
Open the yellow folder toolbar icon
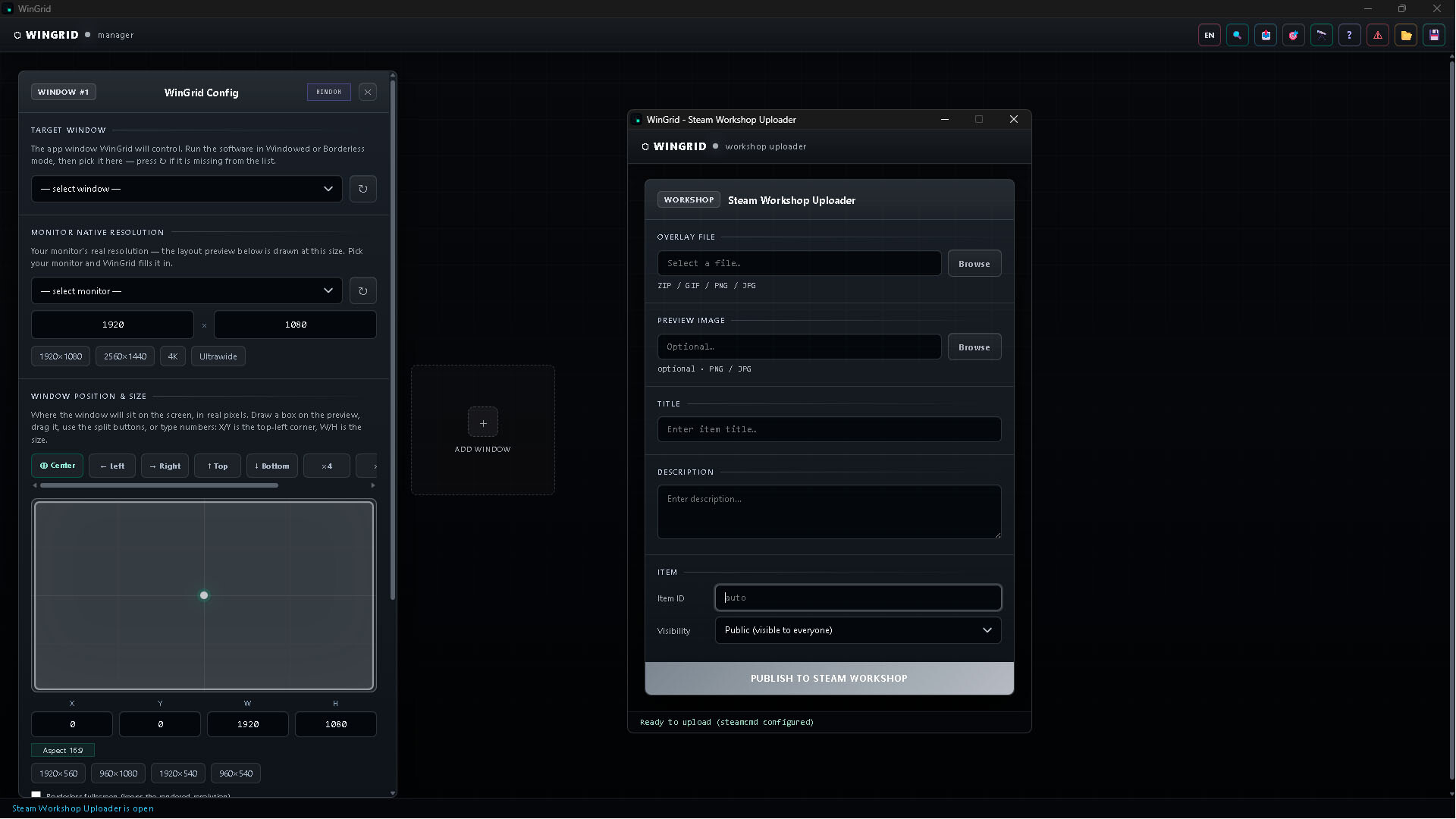(x=1405, y=35)
